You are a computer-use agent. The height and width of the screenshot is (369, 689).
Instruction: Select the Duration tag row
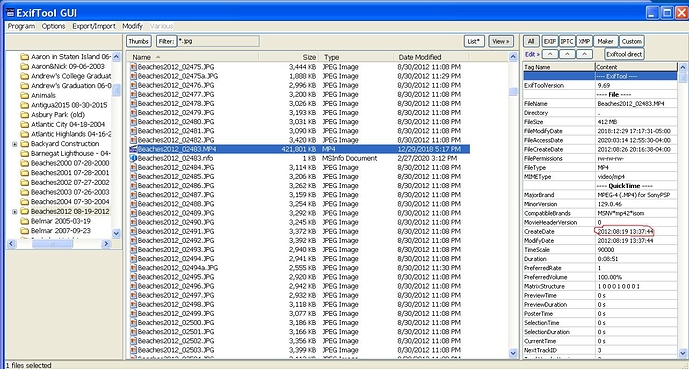click(x=600, y=259)
